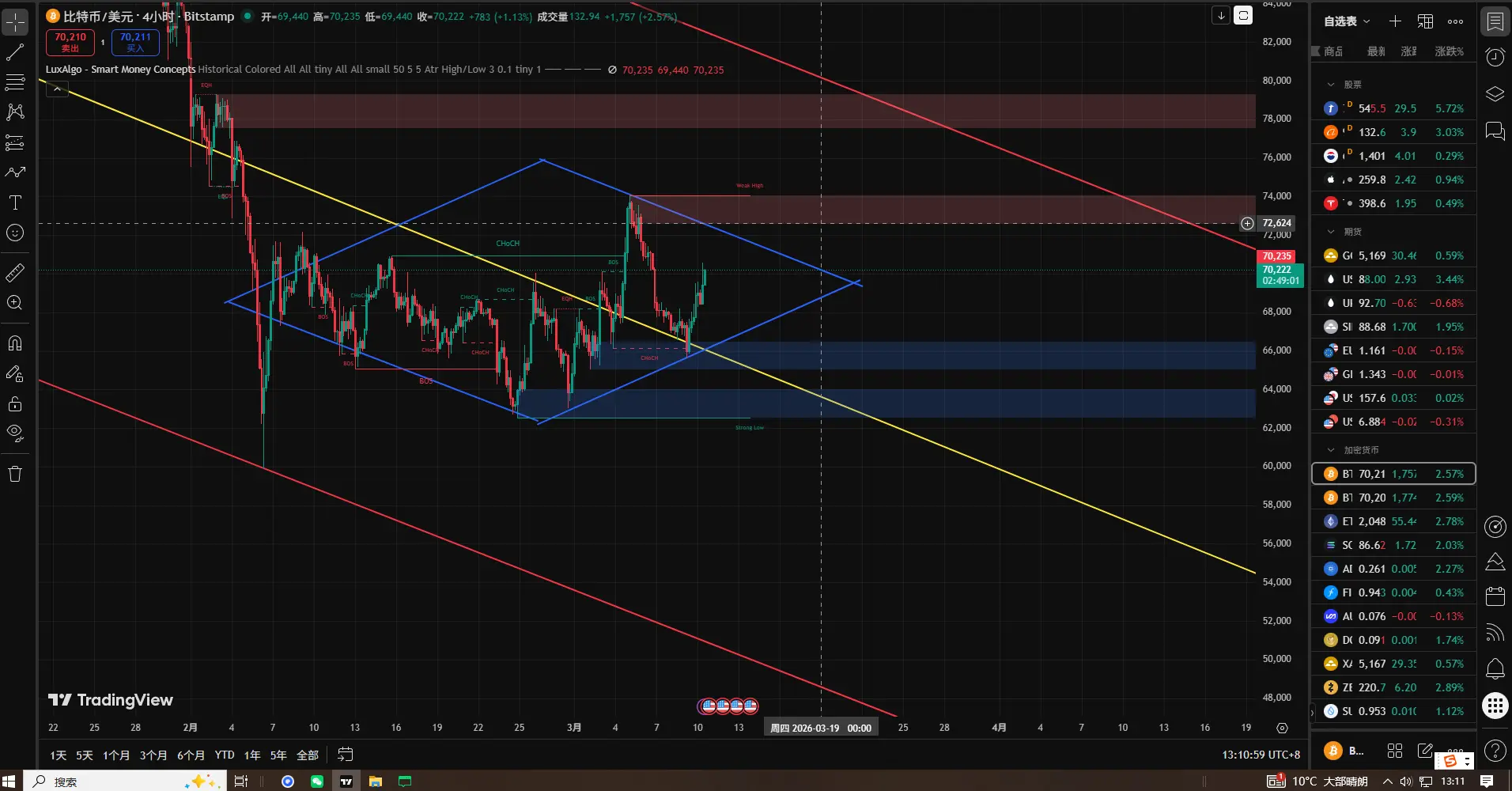The width and height of the screenshot is (1512, 791).
Task: Open the target icon in the right sidebar
Action: (1495, 526)
